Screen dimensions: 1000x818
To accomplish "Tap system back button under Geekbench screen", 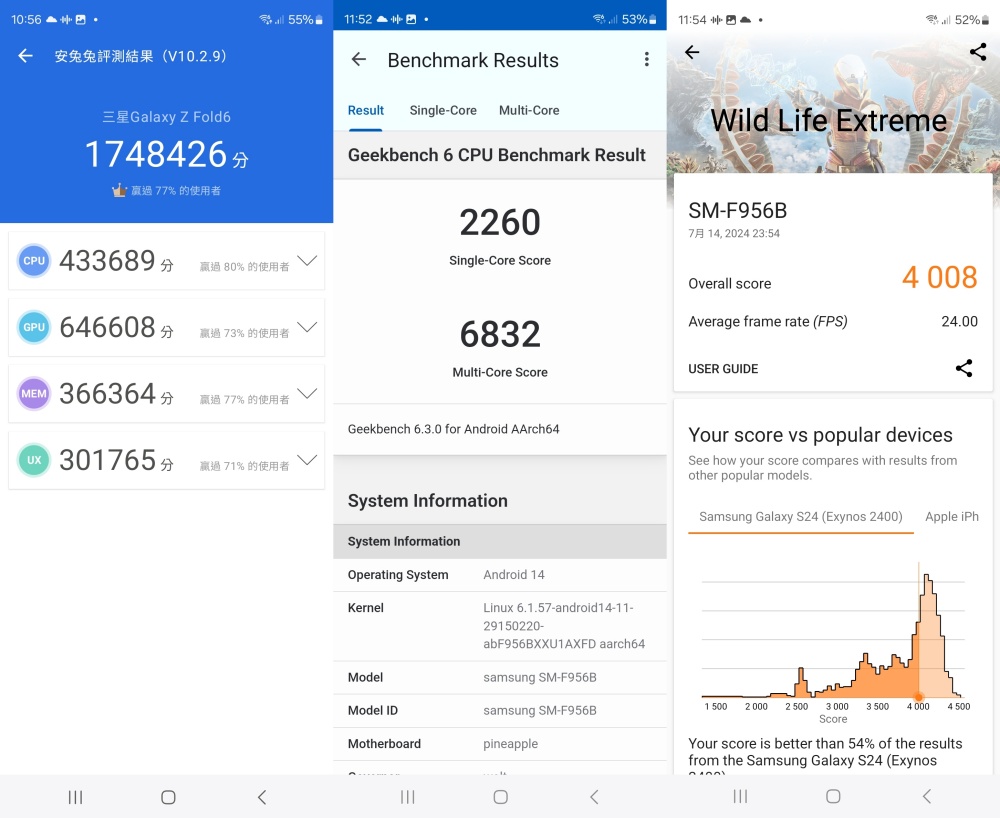I will pos(594,797).
